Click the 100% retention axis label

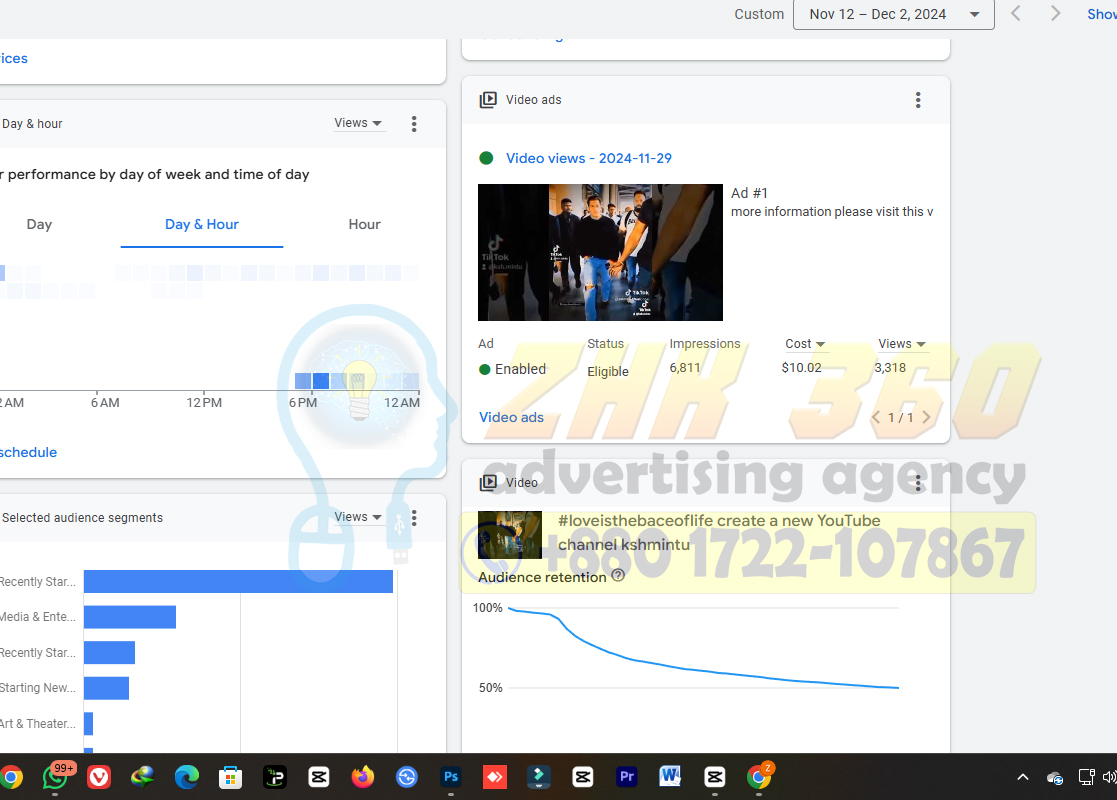pos(487,608)
